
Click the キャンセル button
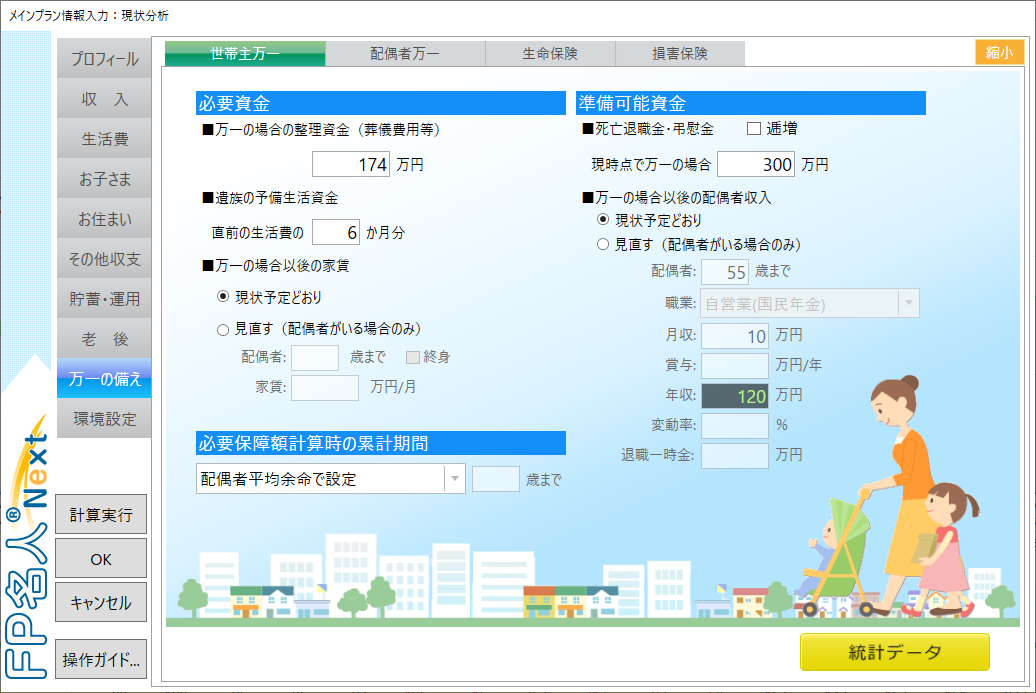pyautogui.click(x=101, y=603)
